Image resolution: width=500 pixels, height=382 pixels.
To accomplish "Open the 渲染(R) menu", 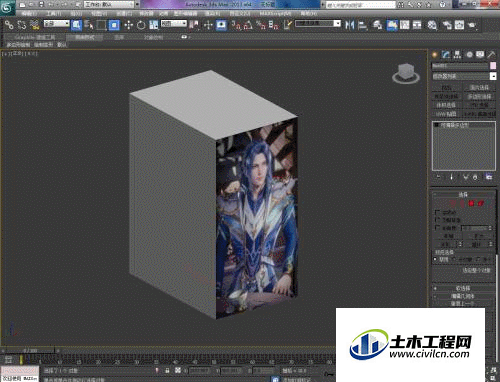I will (x=212, y=14).
